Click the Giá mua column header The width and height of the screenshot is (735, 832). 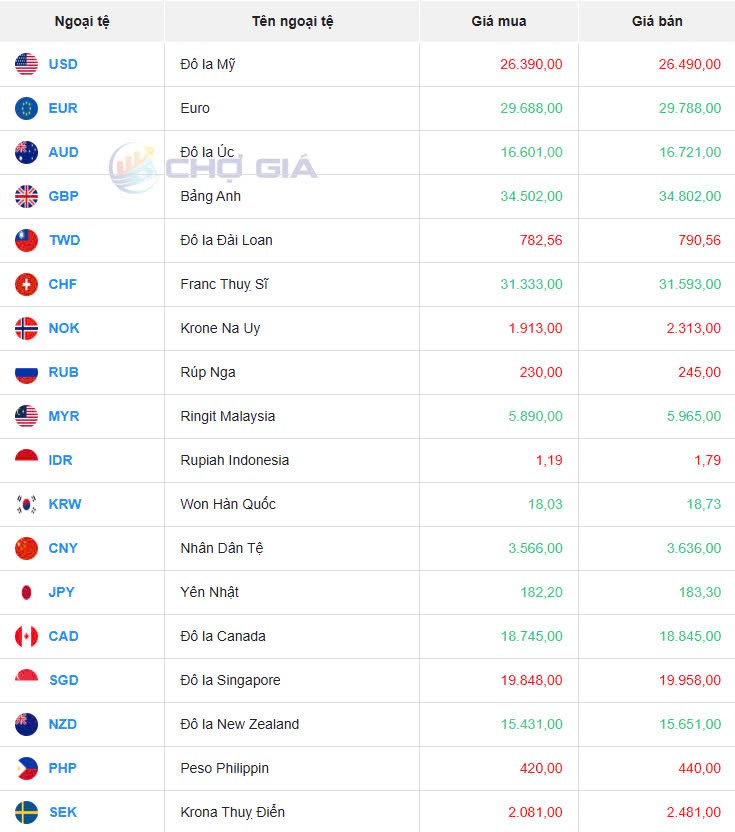tap(497, 21)
